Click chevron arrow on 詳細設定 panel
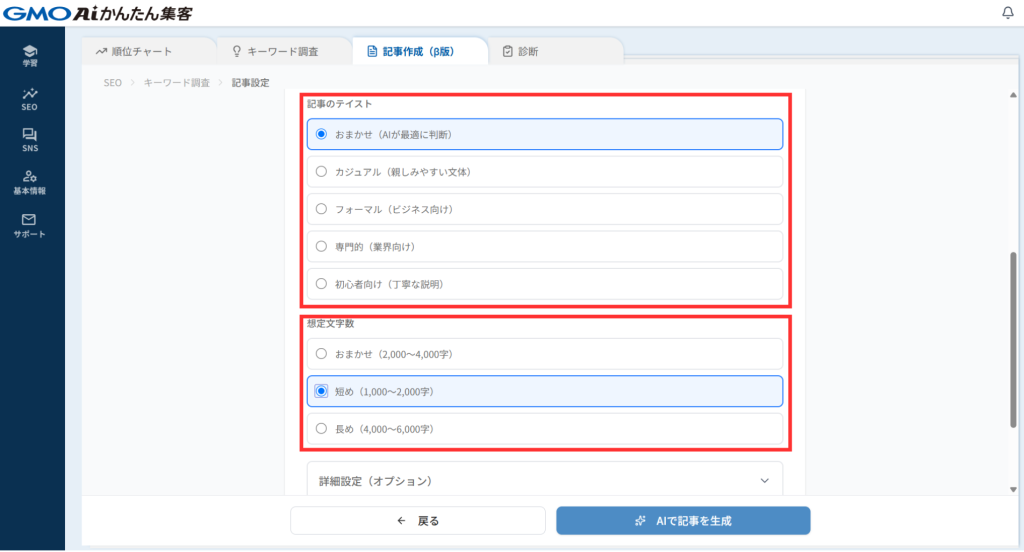Screen dimensions: 1024x552 click(x=765, y=481)
